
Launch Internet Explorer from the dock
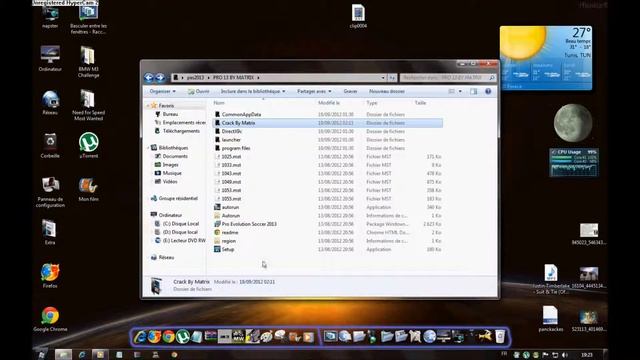[140, 337]
